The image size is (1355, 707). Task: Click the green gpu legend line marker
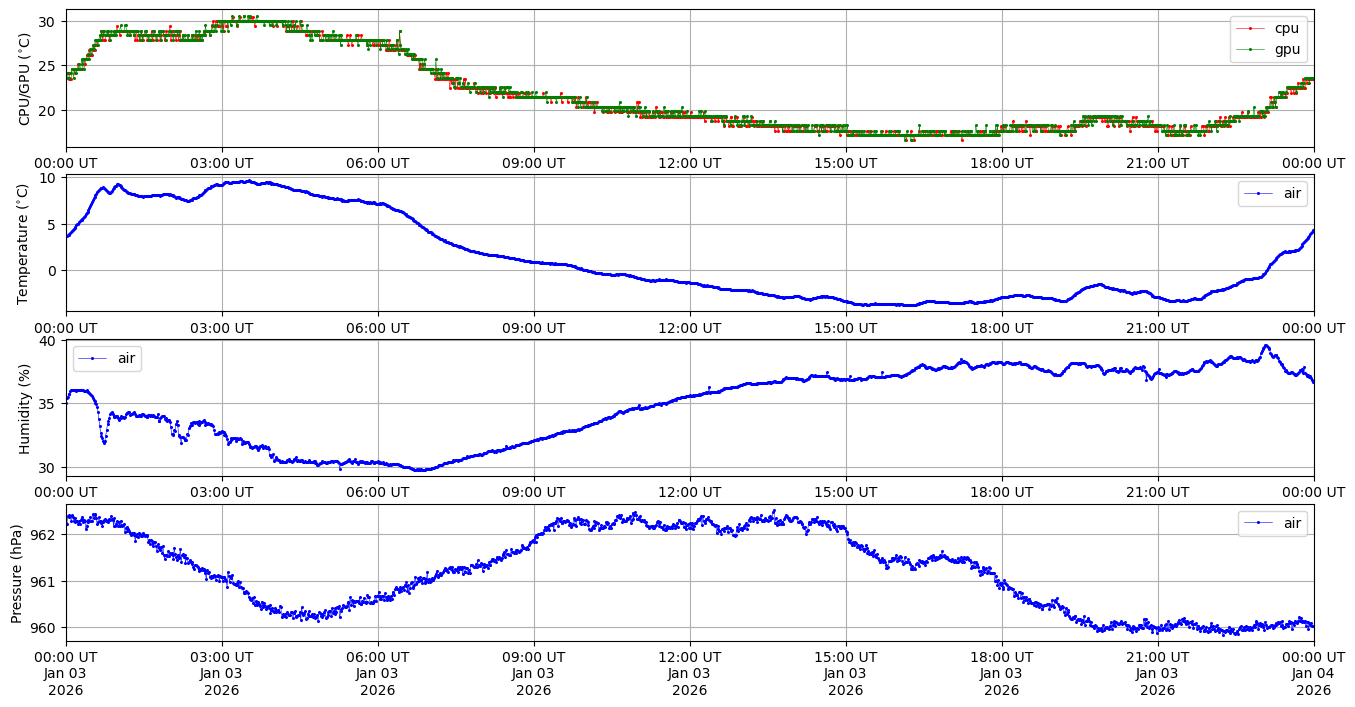point(1249,49)
